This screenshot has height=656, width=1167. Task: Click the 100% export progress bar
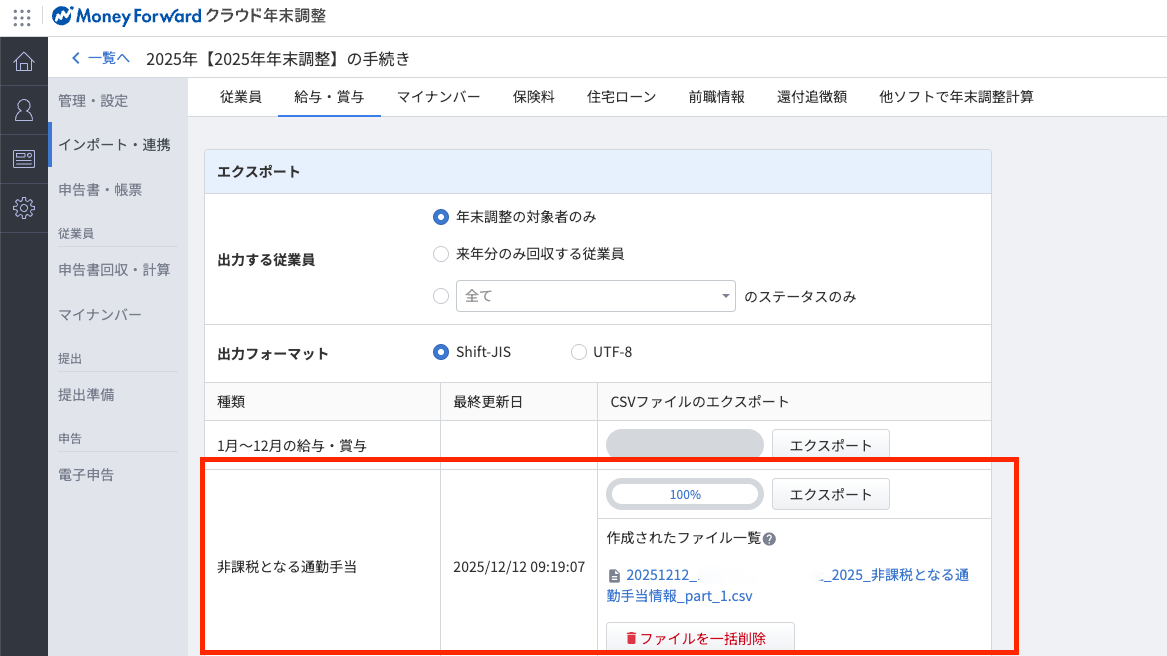click(684, 494)
